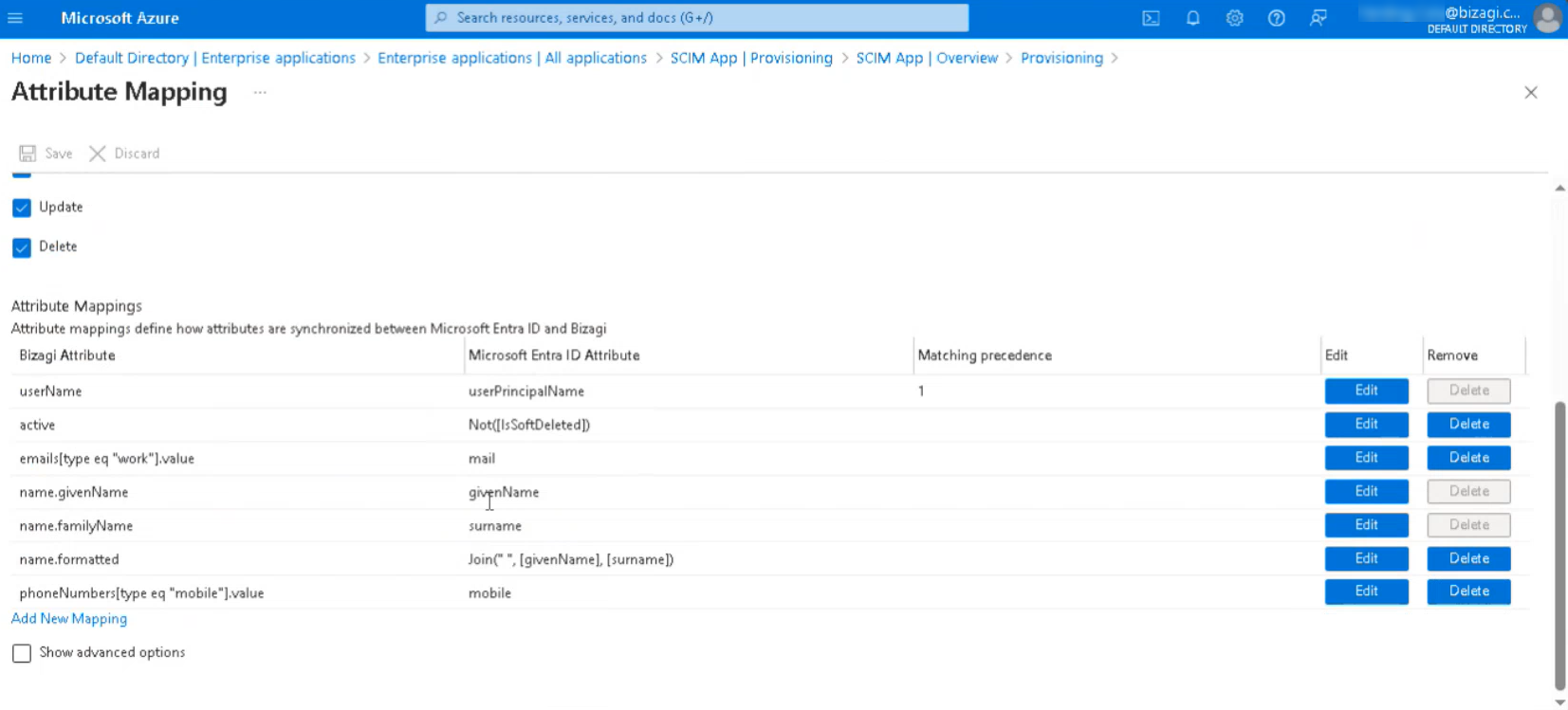
Task: Delete the name.formatted mapping
Action: coord(1468,558)
